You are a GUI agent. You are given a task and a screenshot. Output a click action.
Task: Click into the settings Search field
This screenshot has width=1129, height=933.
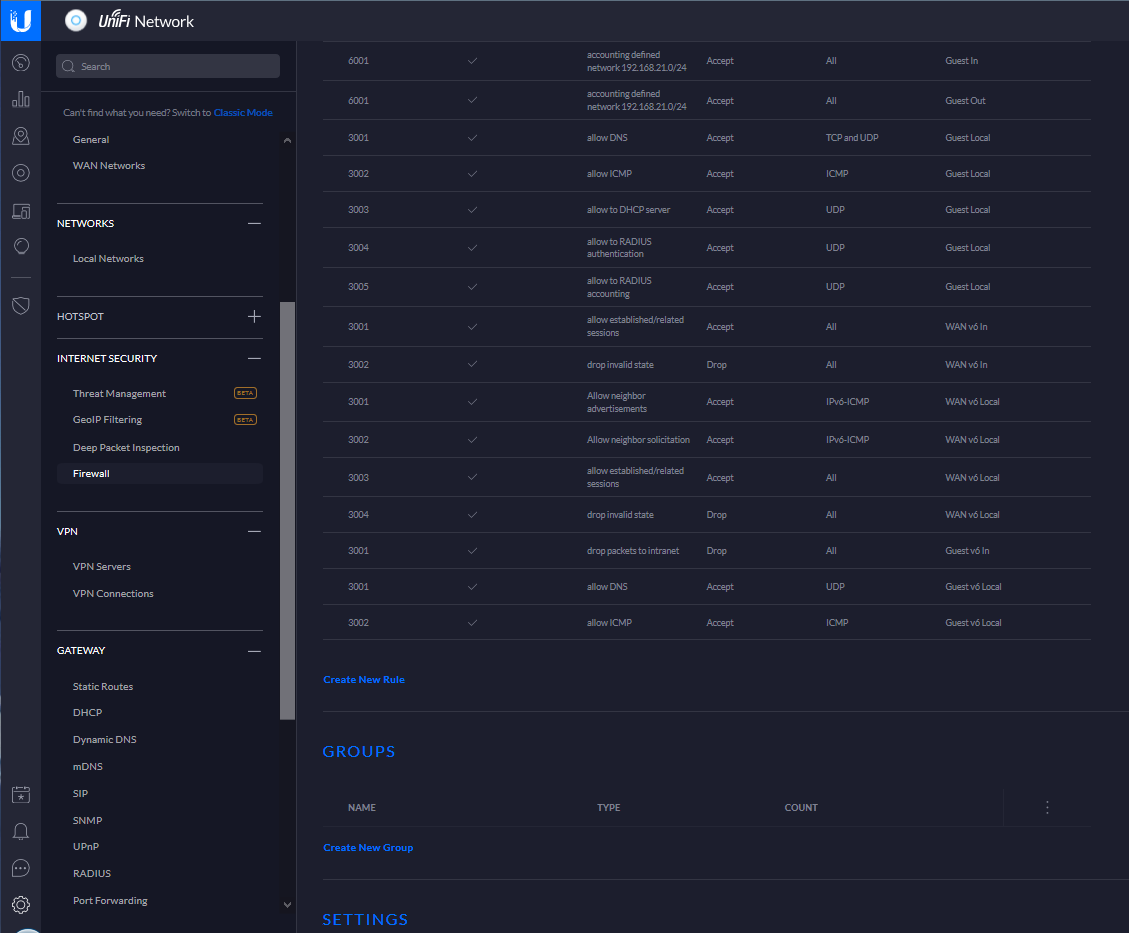(168, 66)
